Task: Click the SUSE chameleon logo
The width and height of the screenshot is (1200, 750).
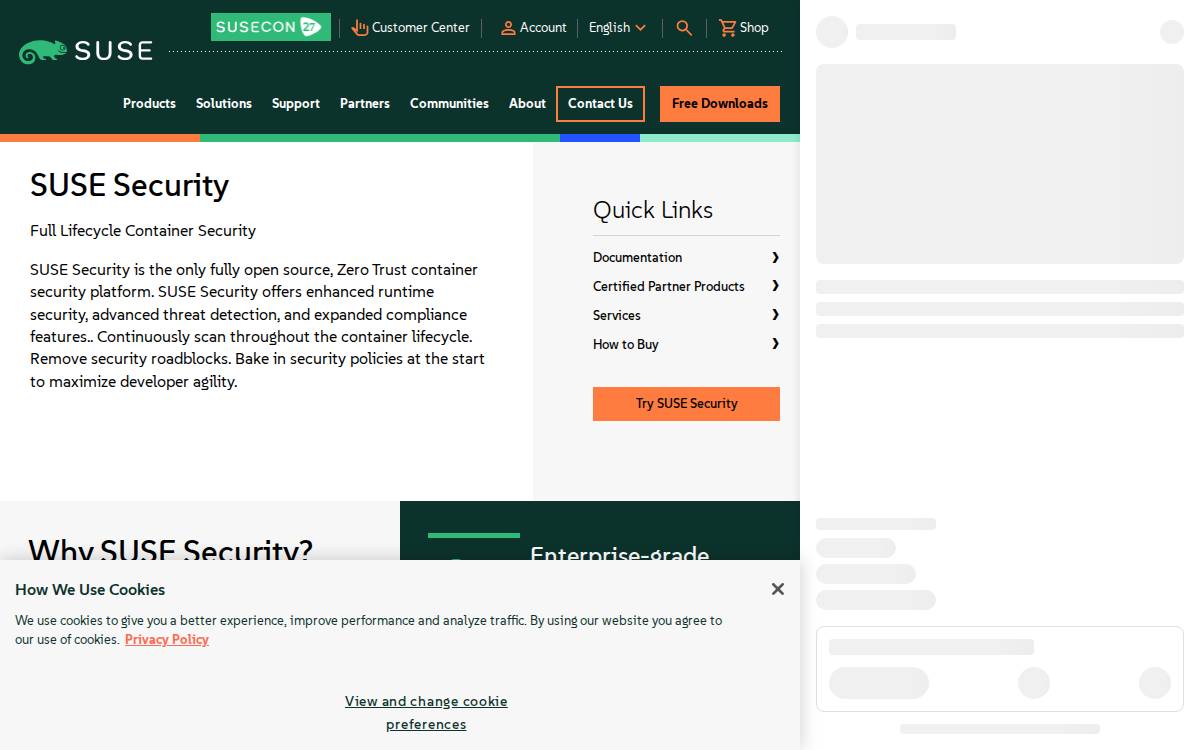Action: point(86,51)
